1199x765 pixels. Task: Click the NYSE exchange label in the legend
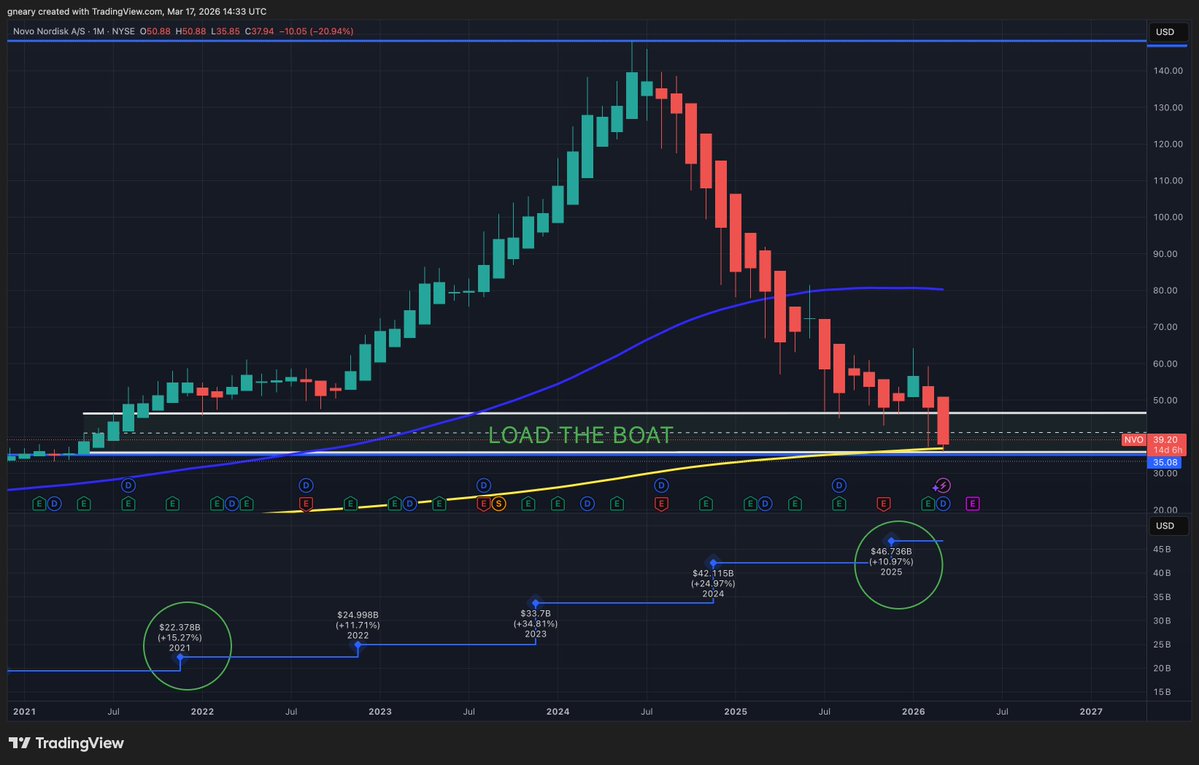click(123, 31)
